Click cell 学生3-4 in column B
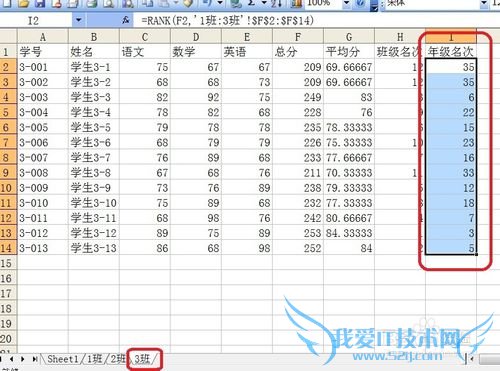 (x=94, y=112)
